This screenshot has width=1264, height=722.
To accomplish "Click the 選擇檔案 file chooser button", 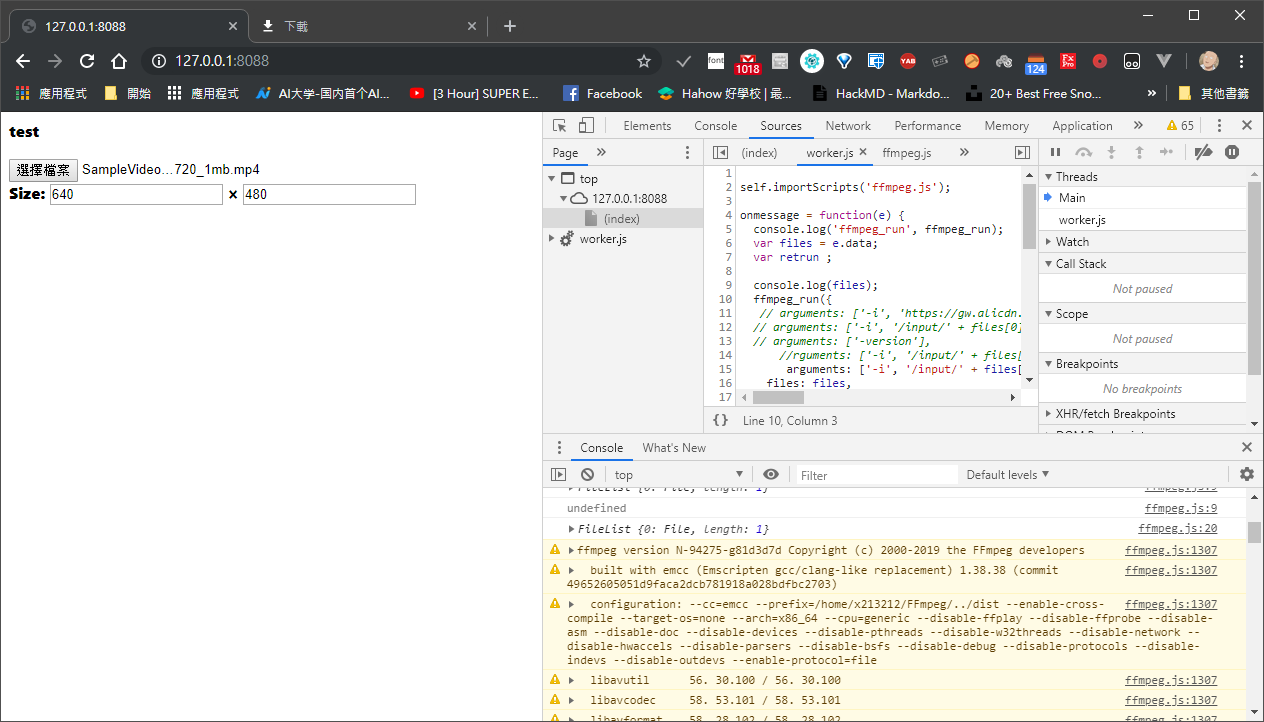I will [x=43, y=170].
